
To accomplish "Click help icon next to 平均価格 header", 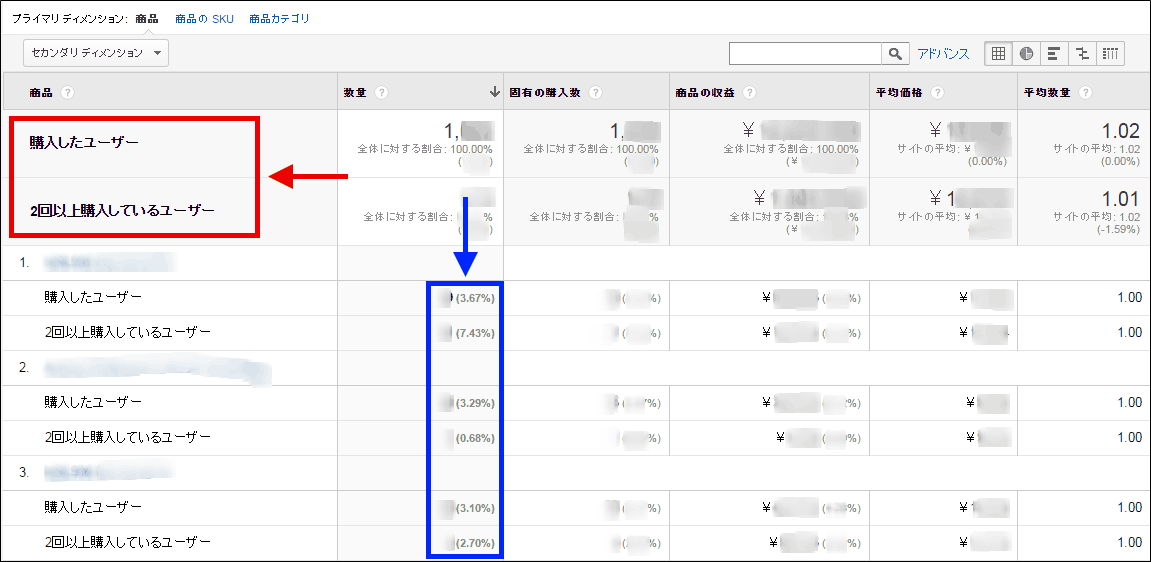I will click(x=937, y=93).
